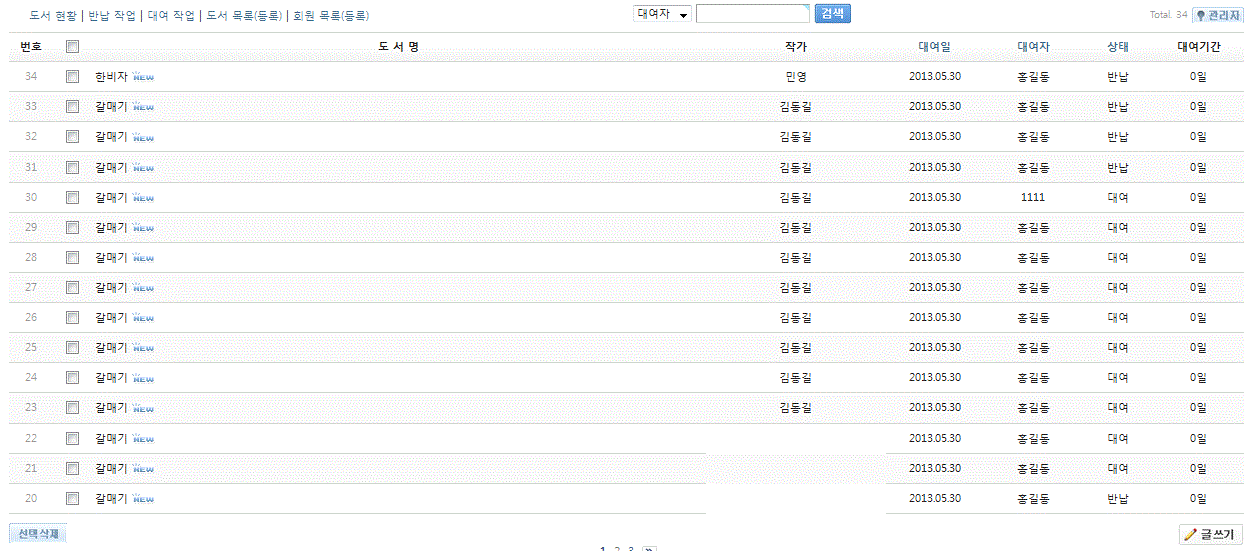The width and height of the screenshot is (1252, 551).
Task: Open the 갈매기 title in row 33
Action: 111,107
